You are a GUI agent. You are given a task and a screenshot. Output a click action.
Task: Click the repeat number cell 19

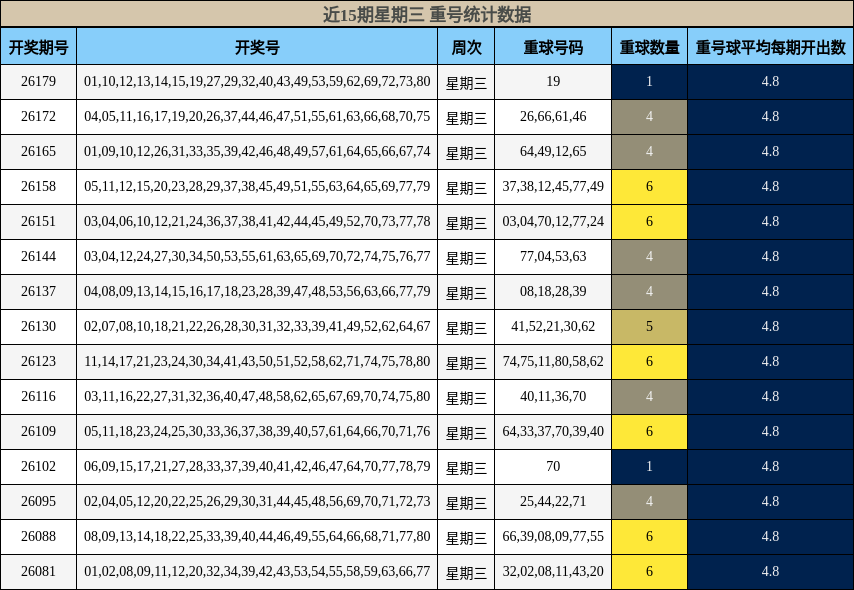[553, 82]
